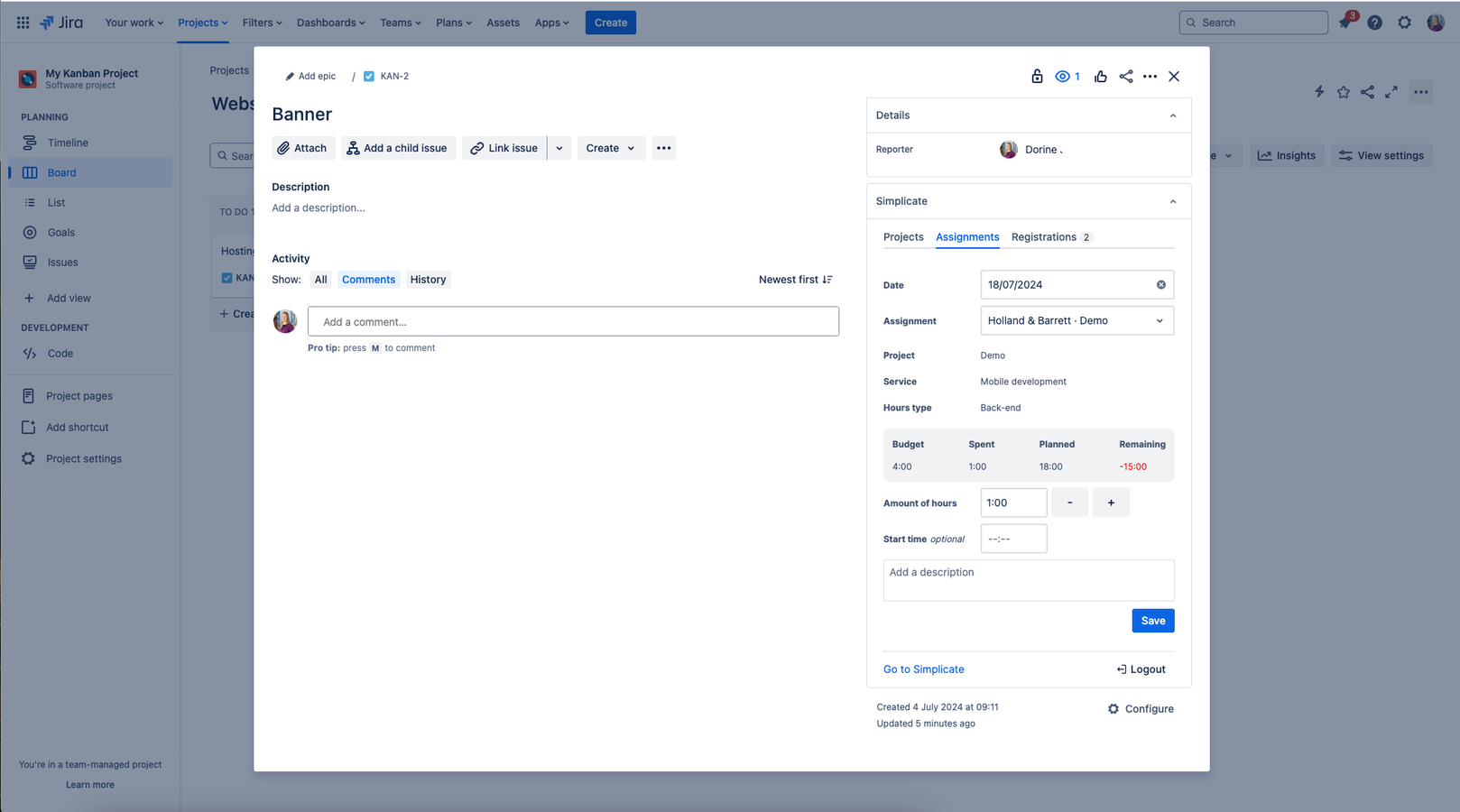Increase hours with plus button

(x=1111, y=503)
